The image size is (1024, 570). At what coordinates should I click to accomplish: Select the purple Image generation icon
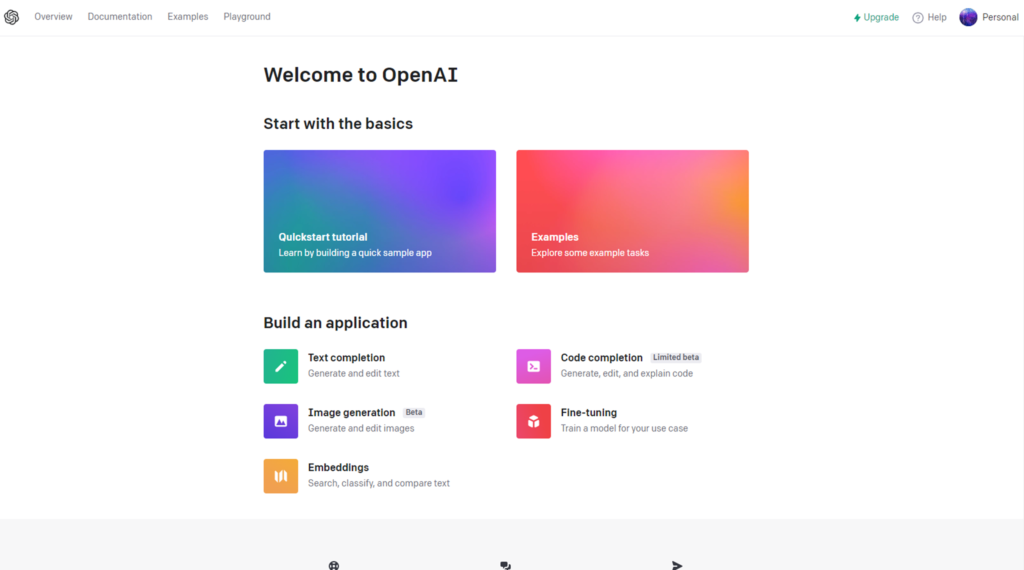click(x=281, y=421)
